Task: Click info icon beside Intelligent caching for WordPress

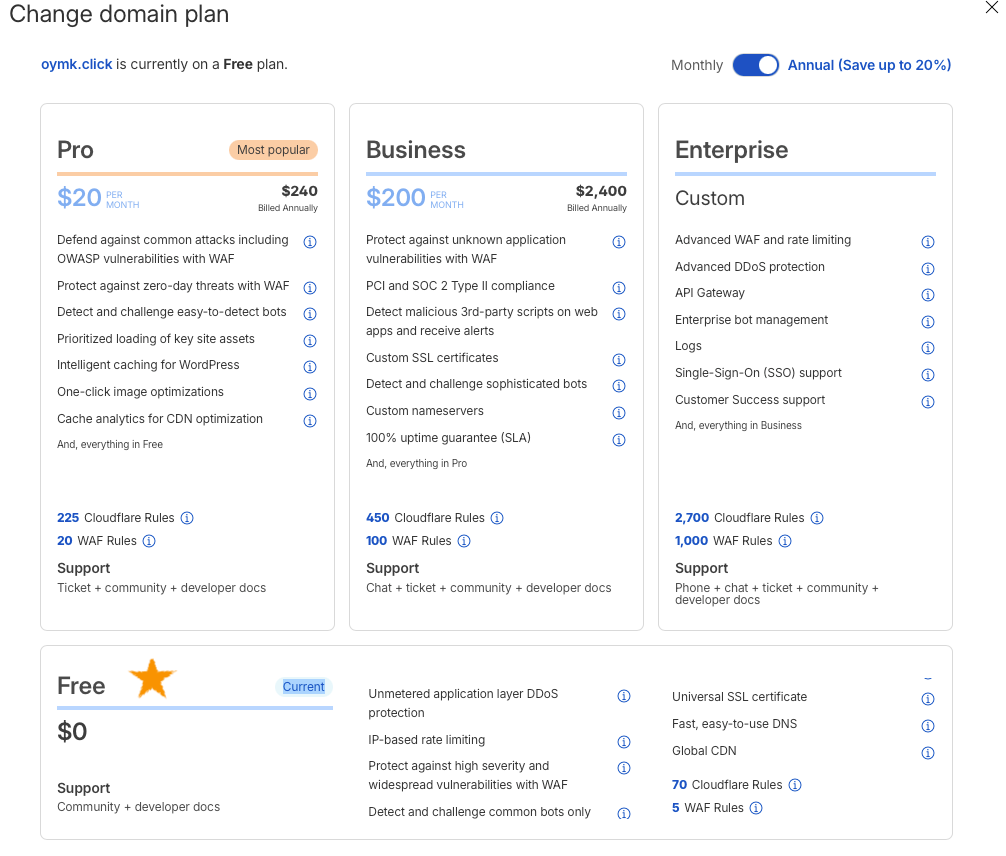Action: pyautogui.click(x=310, y=367)
